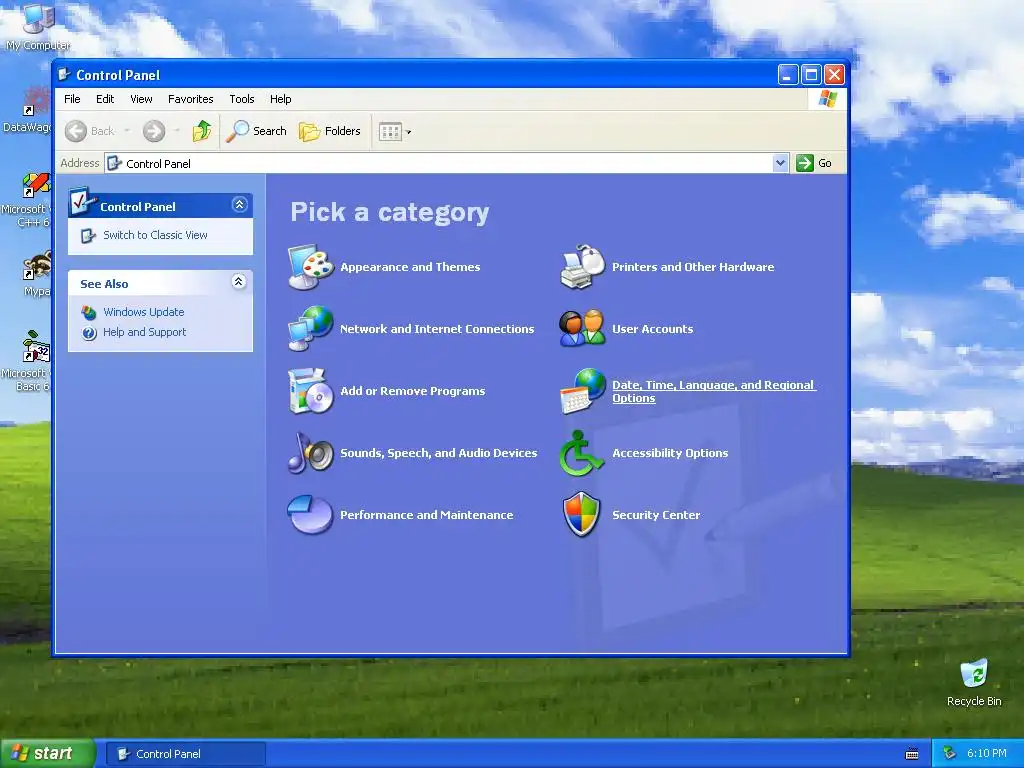Click the Up folder toolbar icon
The image size is (1024, 768).
[x=202, y=131]
